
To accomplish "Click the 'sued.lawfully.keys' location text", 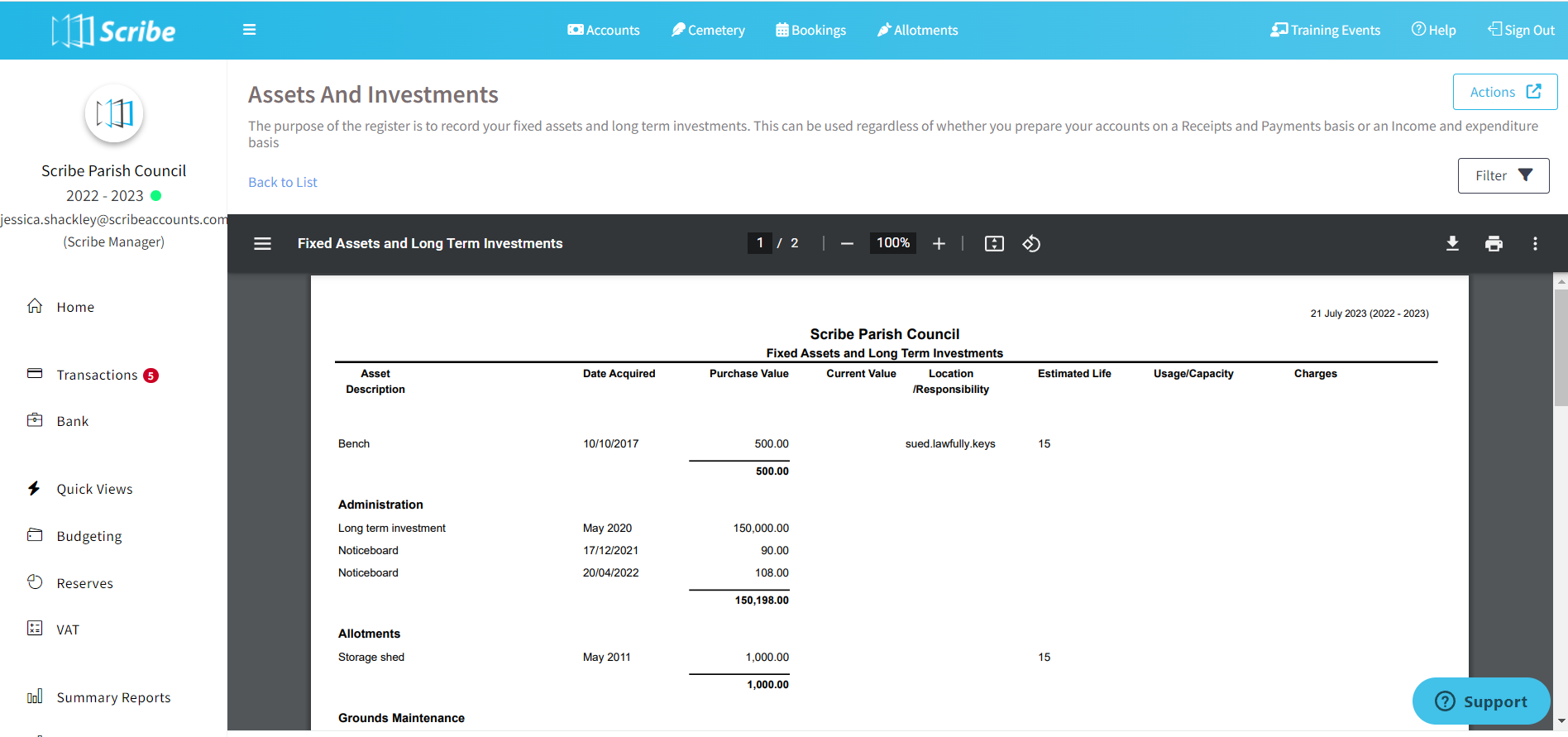I will coord(950,444).
